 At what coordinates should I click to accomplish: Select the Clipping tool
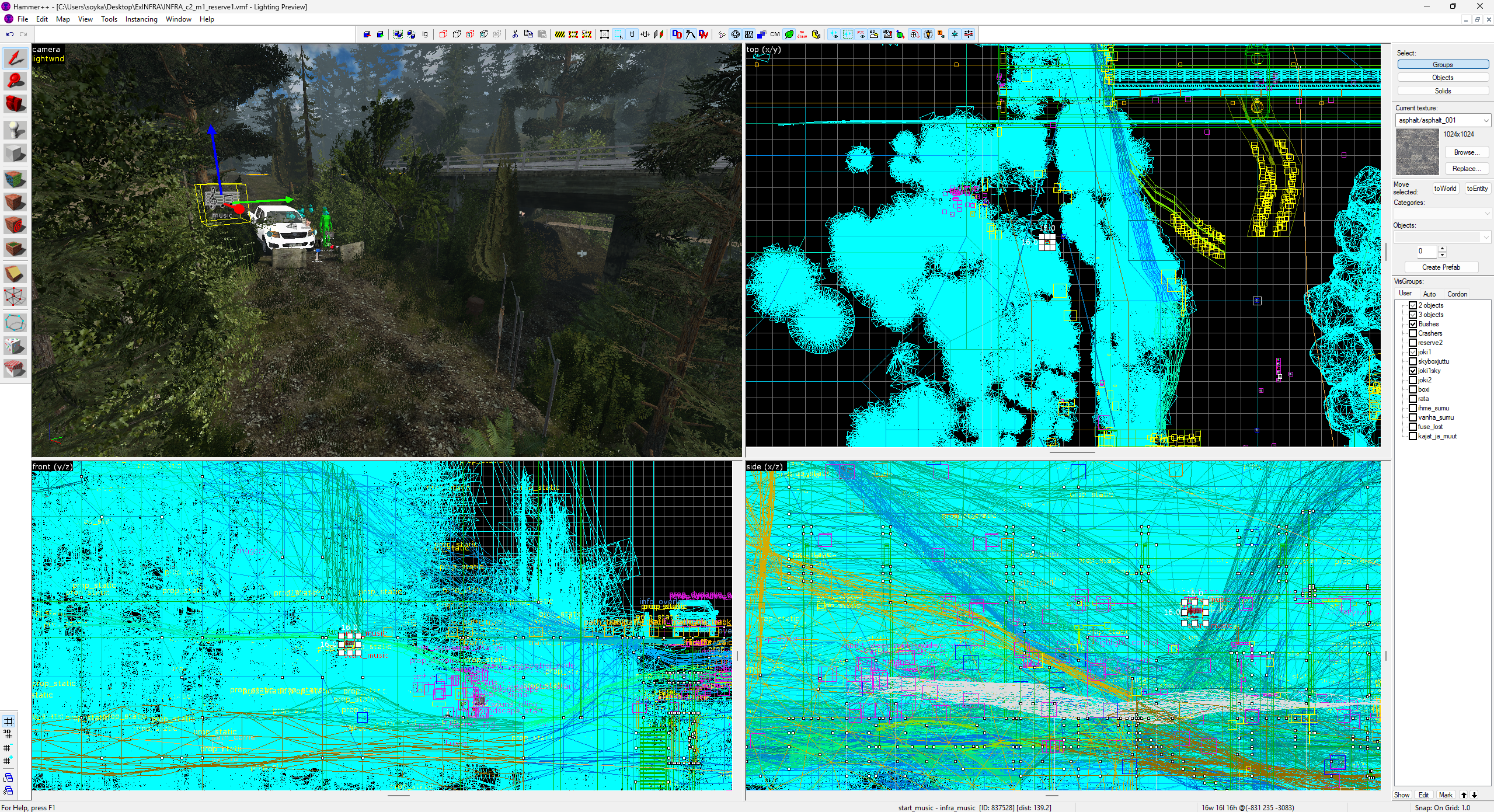pos(15,273)
